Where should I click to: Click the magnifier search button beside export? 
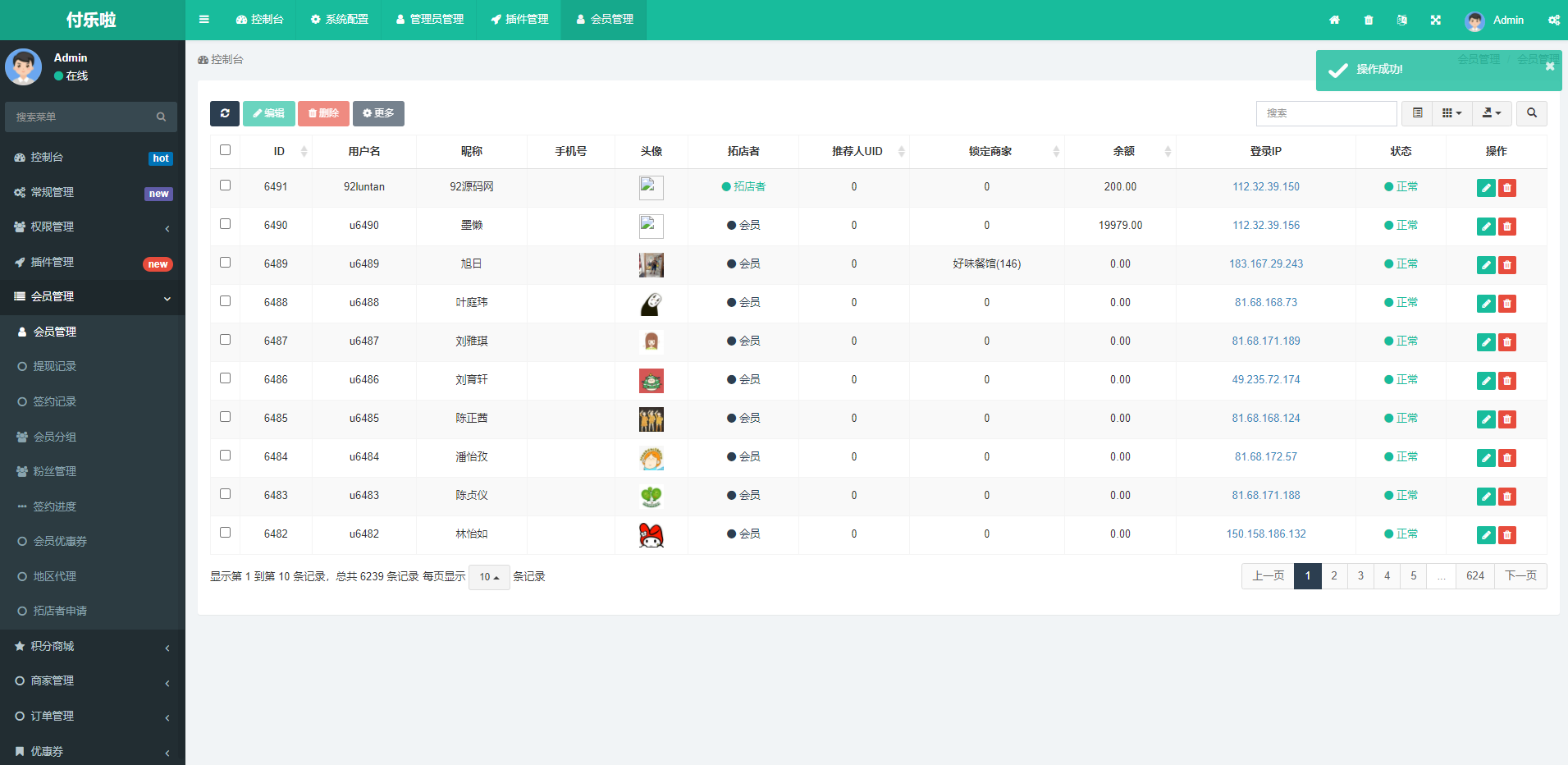click(1531, 113)
